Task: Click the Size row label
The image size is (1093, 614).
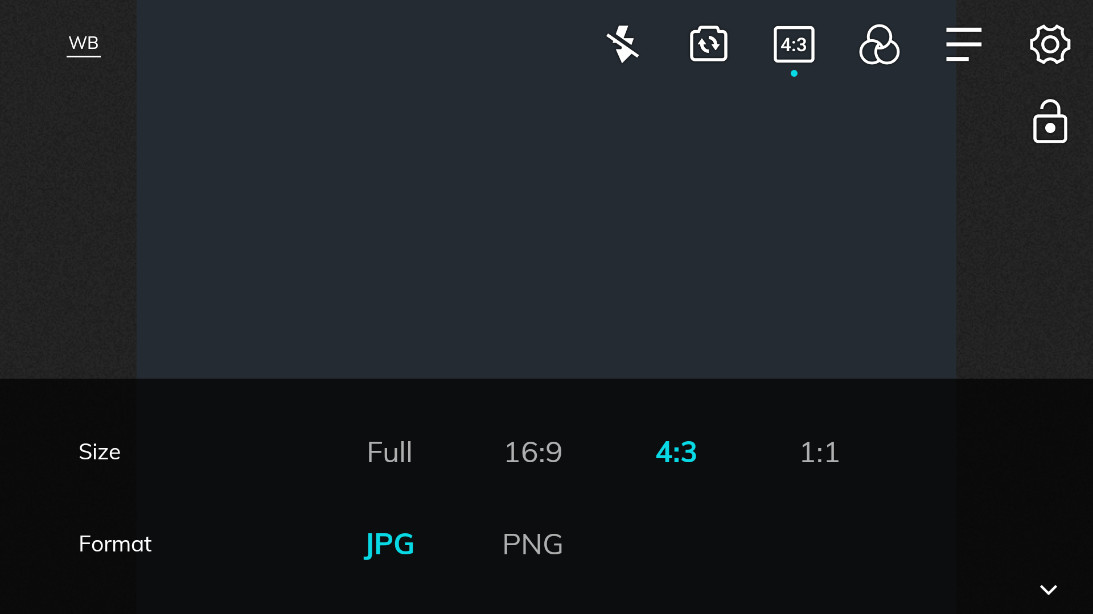Action: [x=100, y=452]
